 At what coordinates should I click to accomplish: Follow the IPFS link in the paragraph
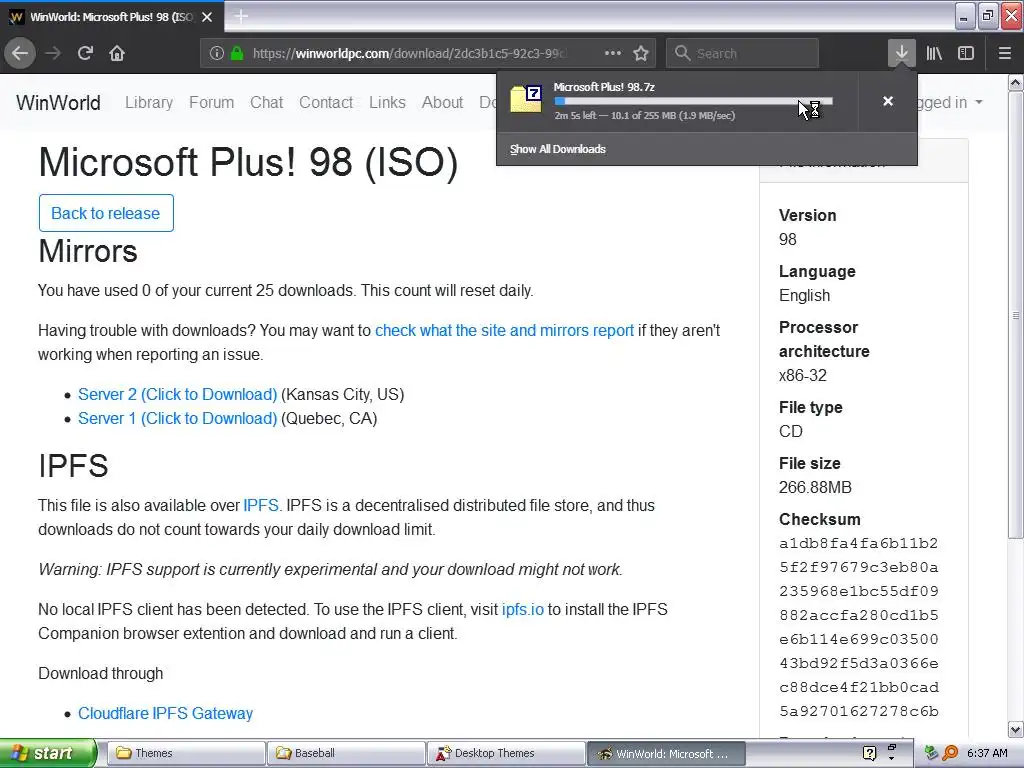click(261, 505)
